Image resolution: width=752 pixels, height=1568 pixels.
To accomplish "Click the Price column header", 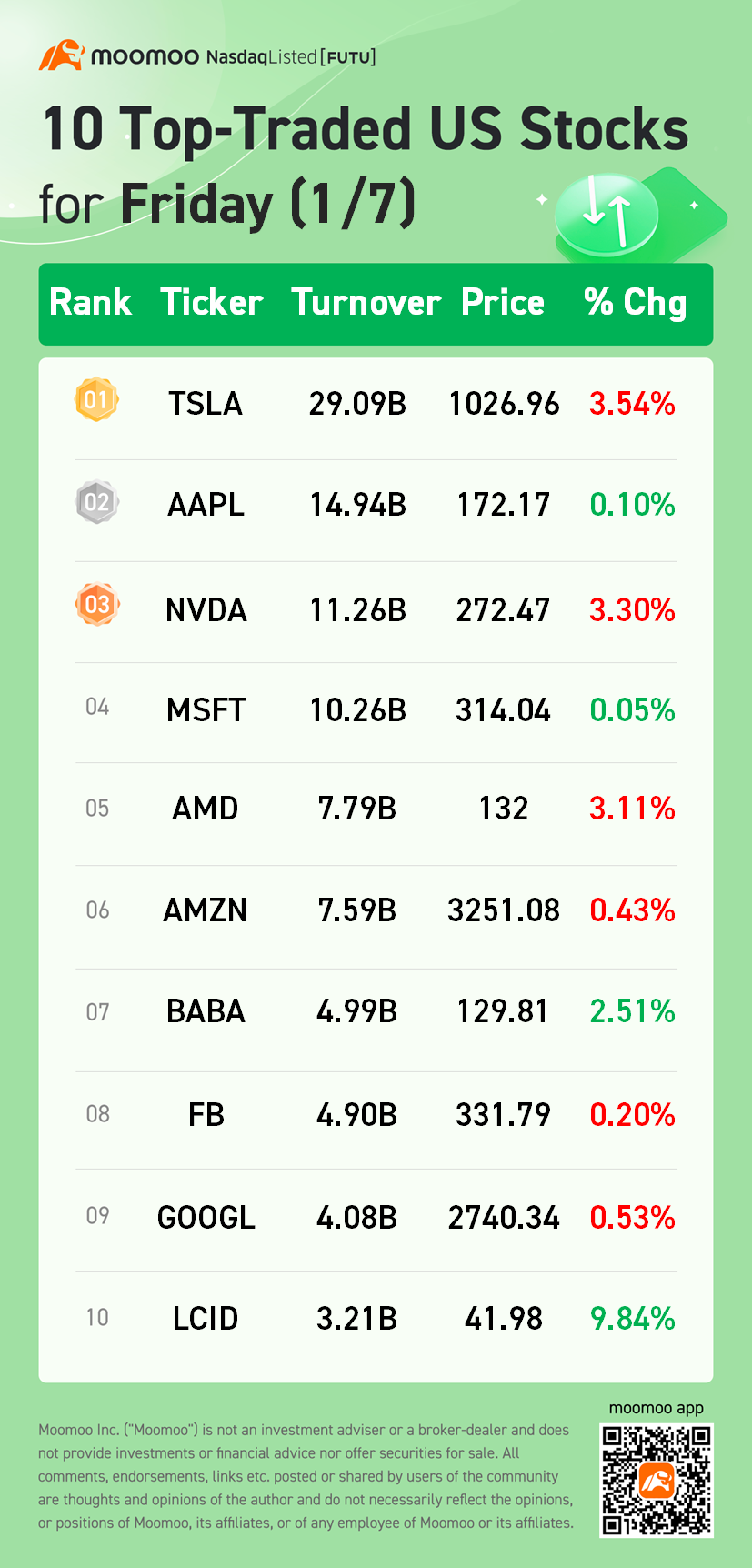I will (x=502, y=303).
